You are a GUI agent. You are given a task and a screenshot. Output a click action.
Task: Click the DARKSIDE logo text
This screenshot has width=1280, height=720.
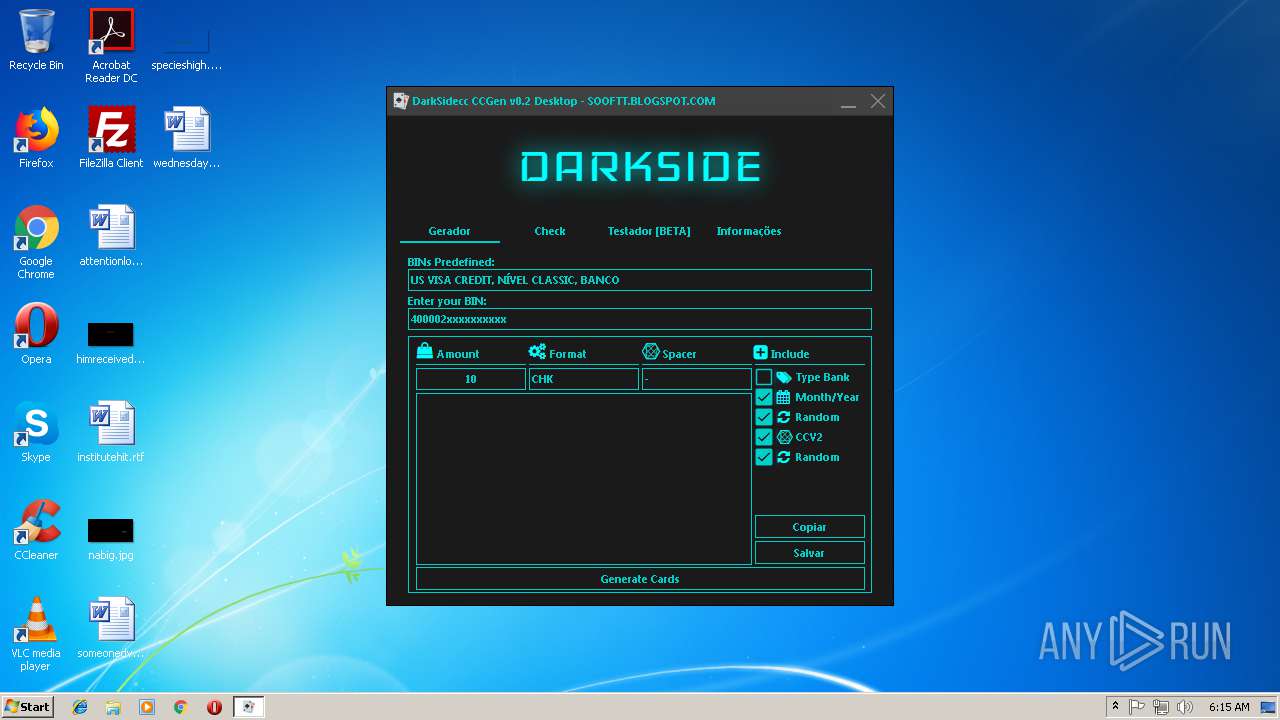pos(641,166)
